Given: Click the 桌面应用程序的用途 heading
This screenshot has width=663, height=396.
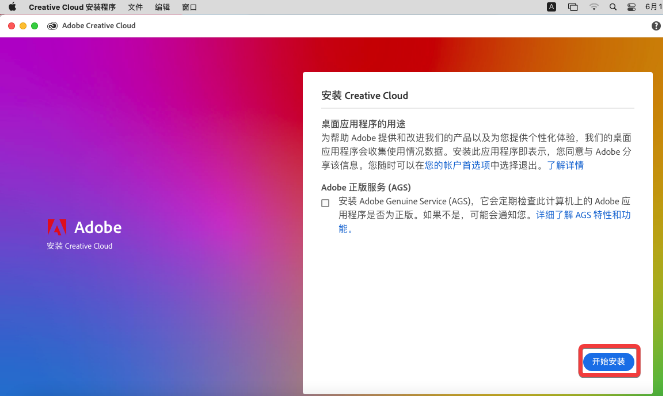Looking at the screenshot, I should (x=363, y=124).
